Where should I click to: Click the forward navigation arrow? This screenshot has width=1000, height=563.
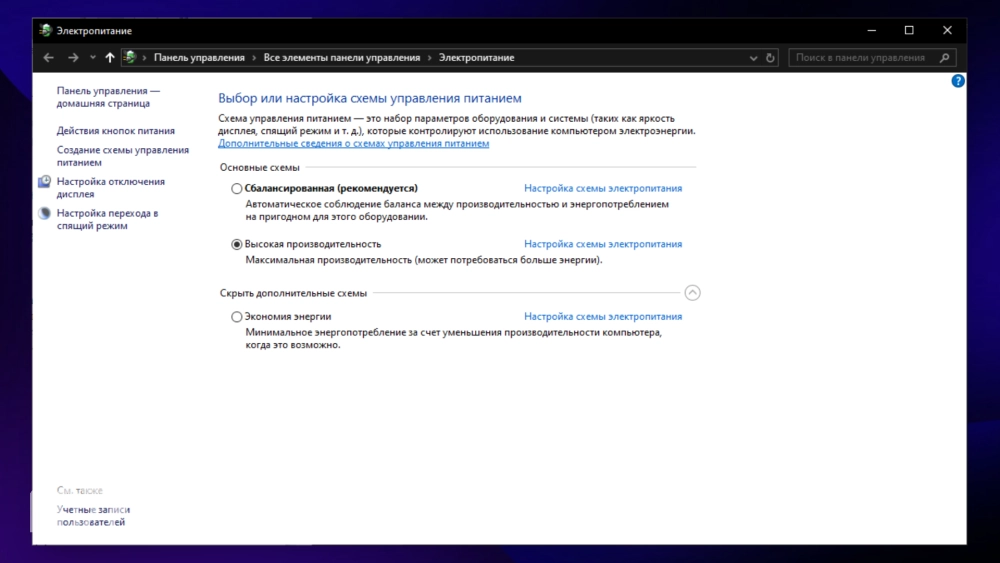73,57
